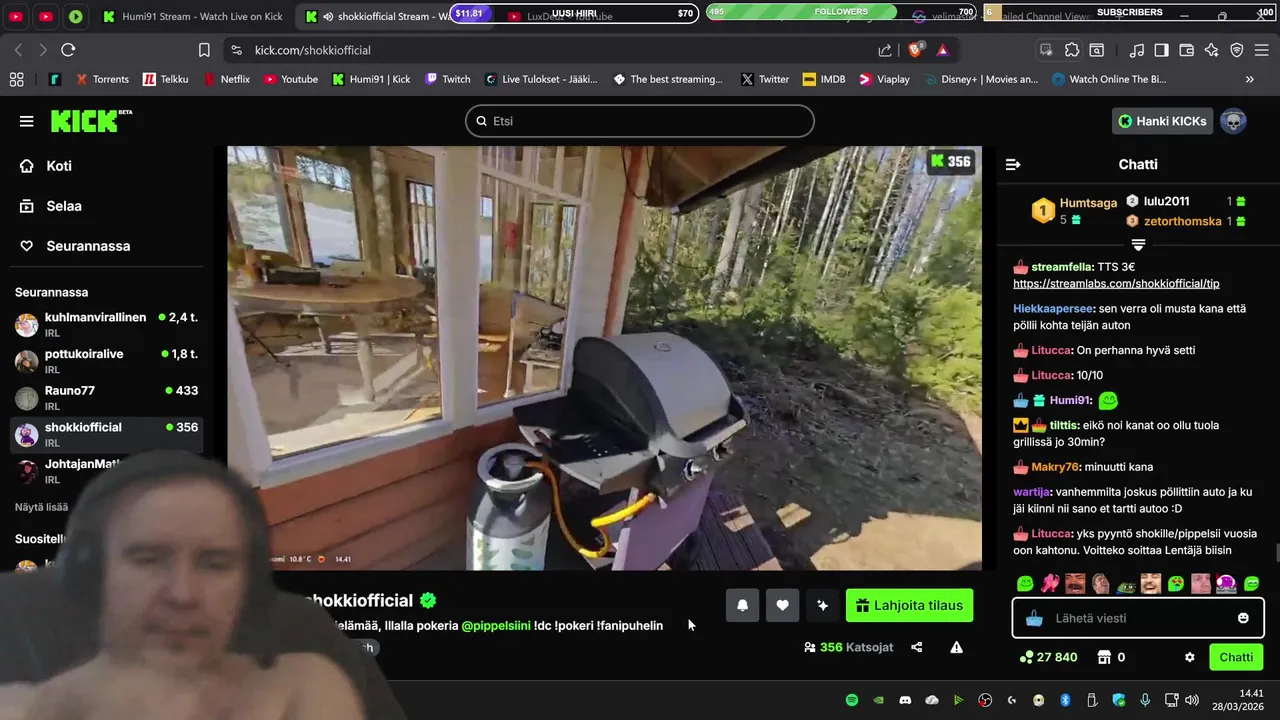The image size is (1280, 720).
Task: Open the IMDB bookmark
Action: coord(823,79)
